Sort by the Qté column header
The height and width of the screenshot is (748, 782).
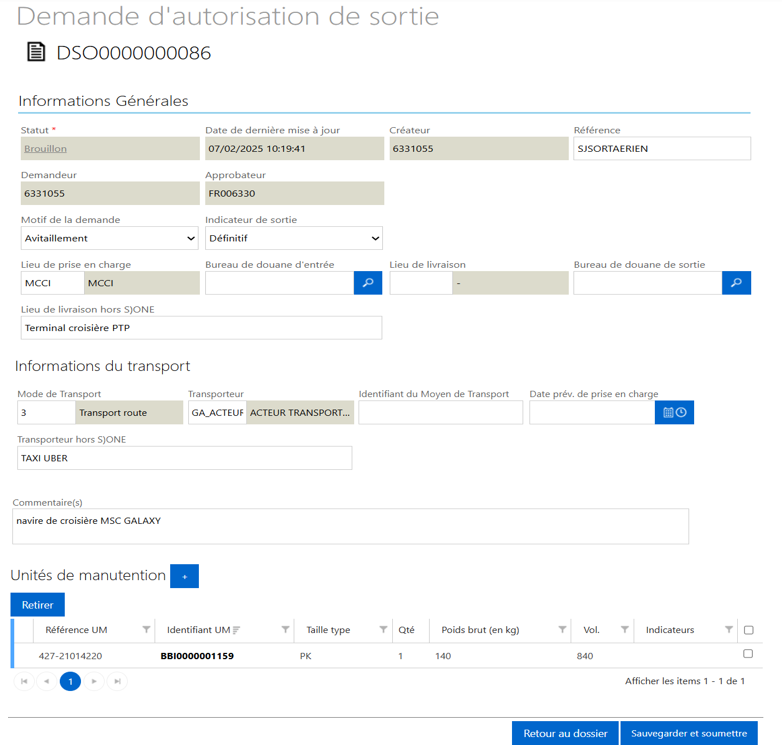coord(406,630)
